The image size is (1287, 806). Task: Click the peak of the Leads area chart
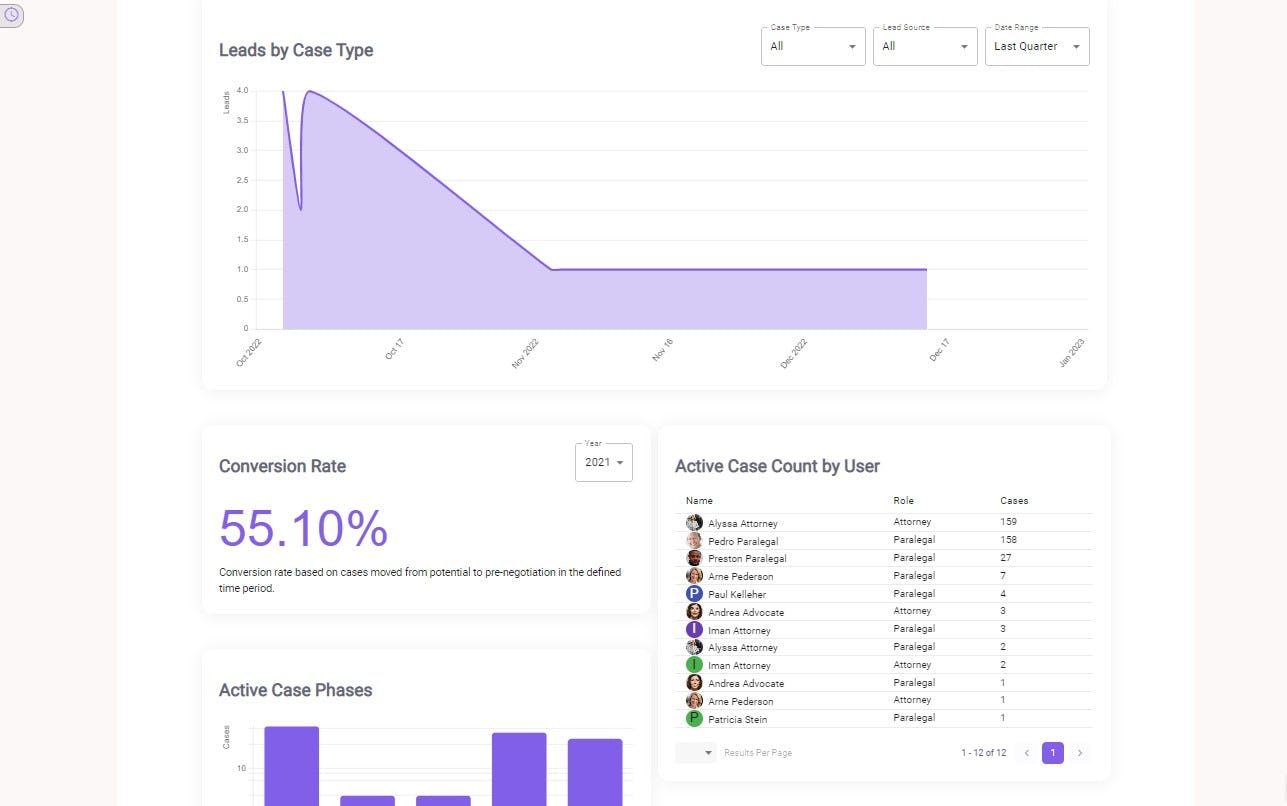click(x=312, y=93)
